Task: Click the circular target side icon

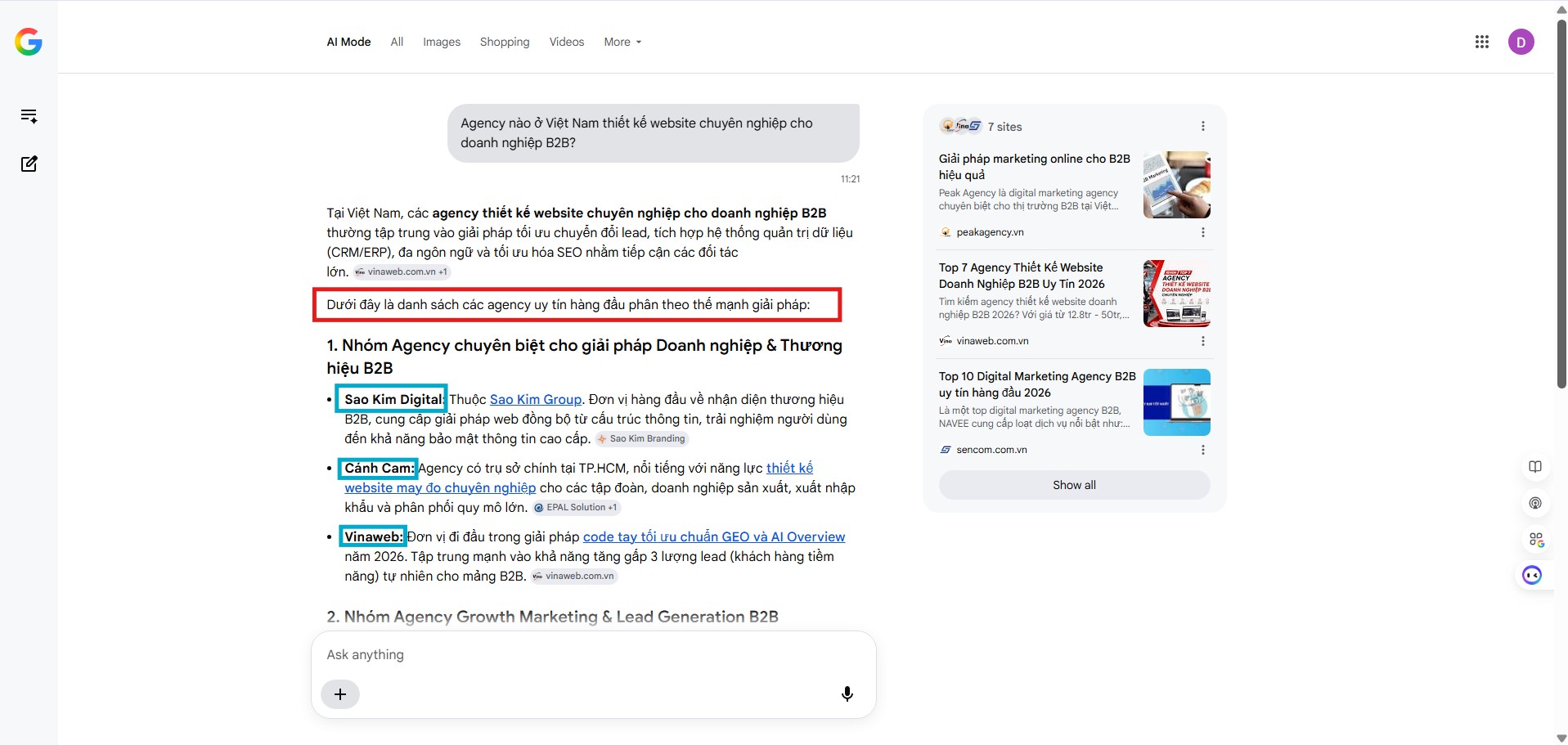Action: click(1535, 503)
